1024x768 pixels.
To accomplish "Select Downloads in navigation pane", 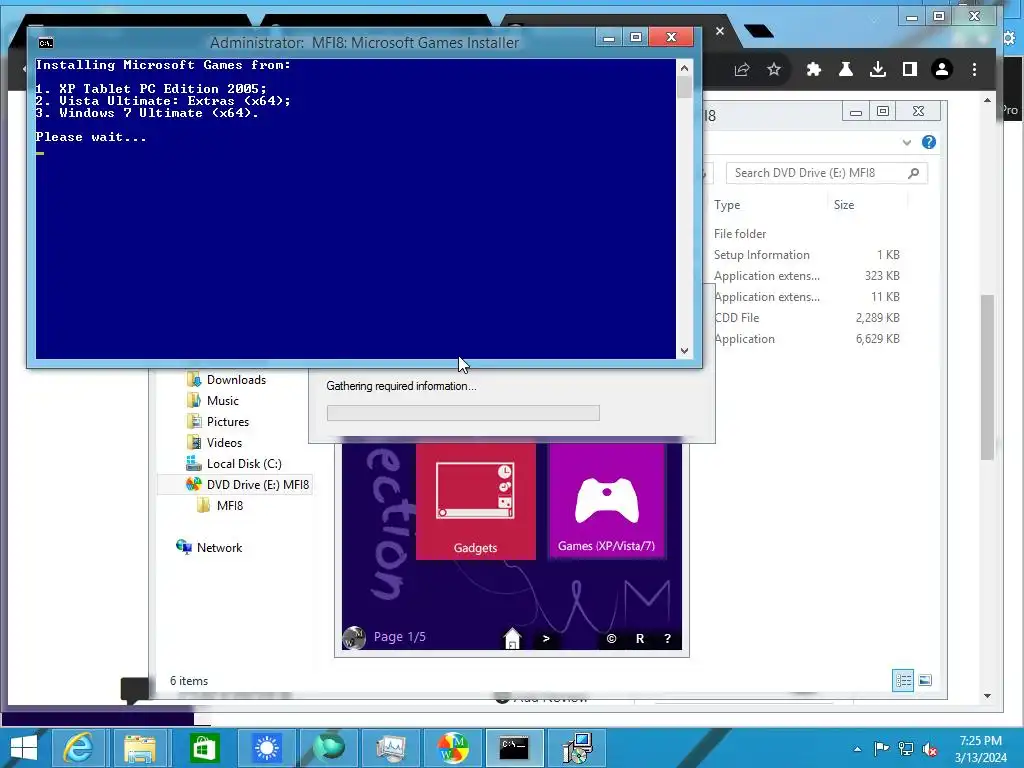I will click(x=236, y=380).
